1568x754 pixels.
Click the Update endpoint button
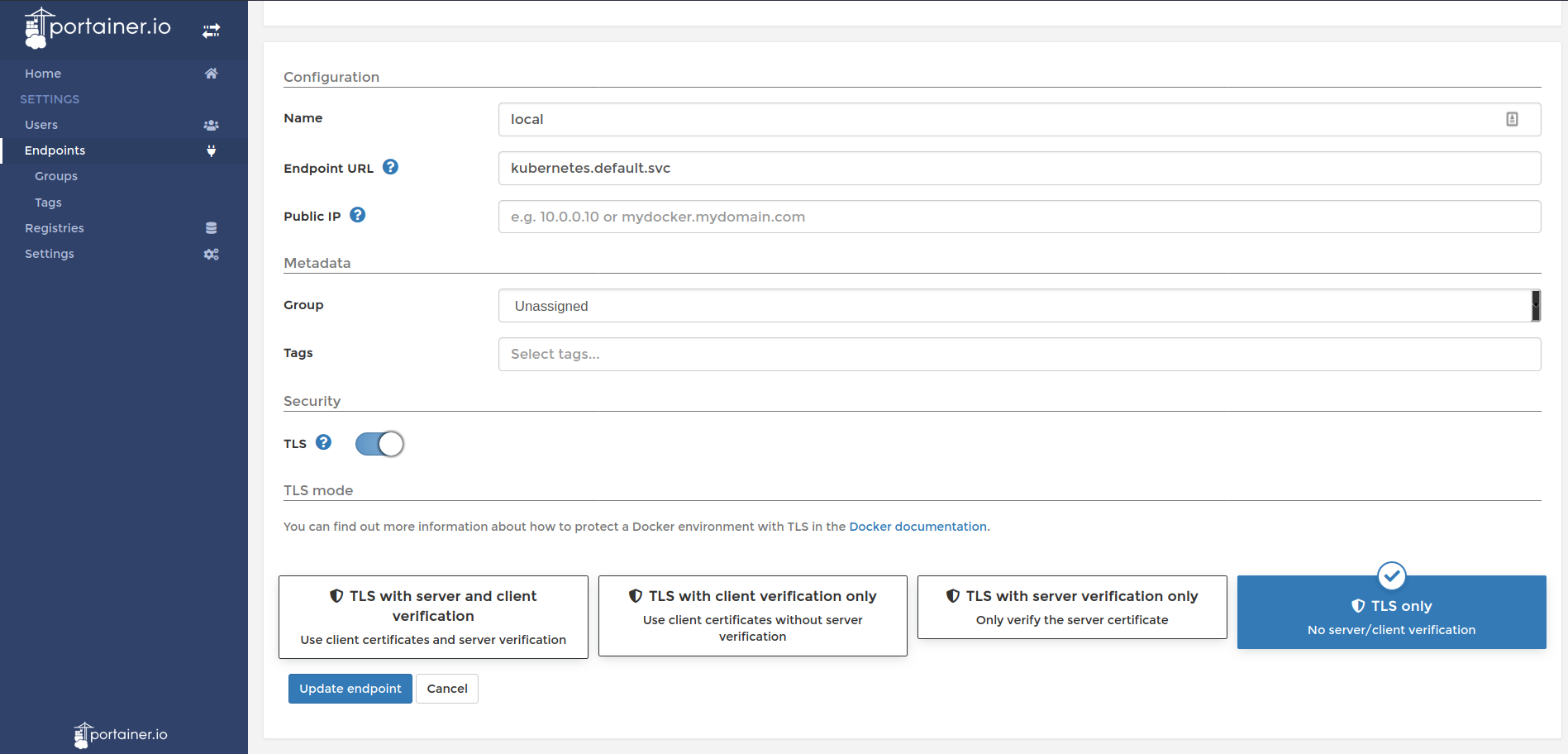click(x=350, y=689)
